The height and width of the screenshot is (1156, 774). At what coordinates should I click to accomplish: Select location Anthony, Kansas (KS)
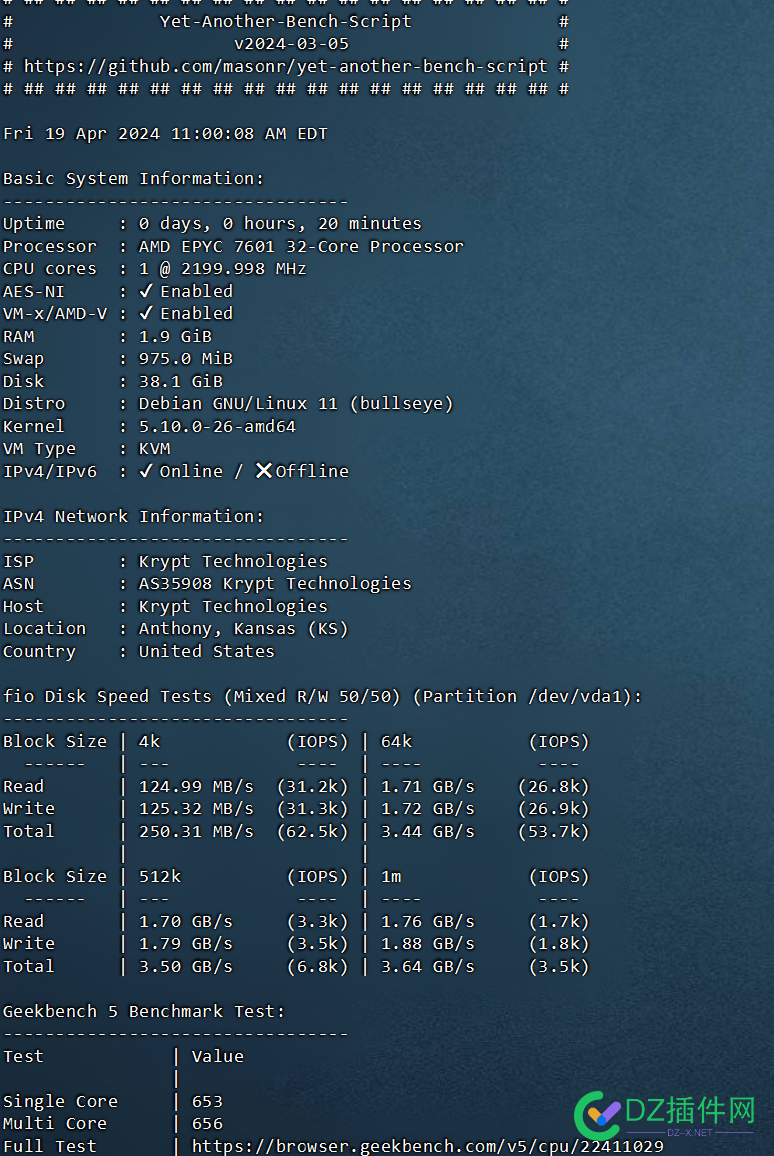tap(243, 629)
